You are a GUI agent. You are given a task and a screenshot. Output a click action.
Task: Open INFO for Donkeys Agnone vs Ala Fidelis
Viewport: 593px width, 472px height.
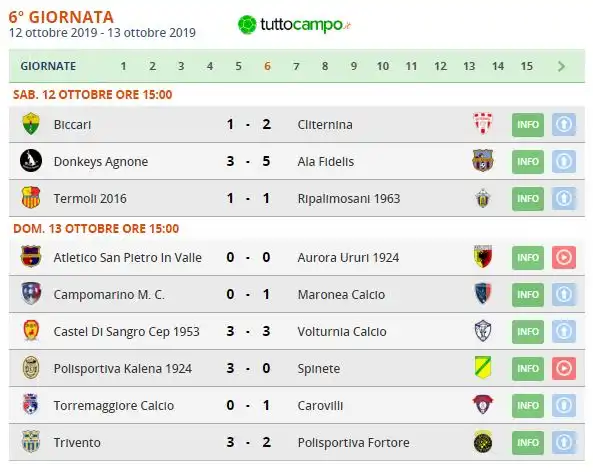[x=528, y=161]
